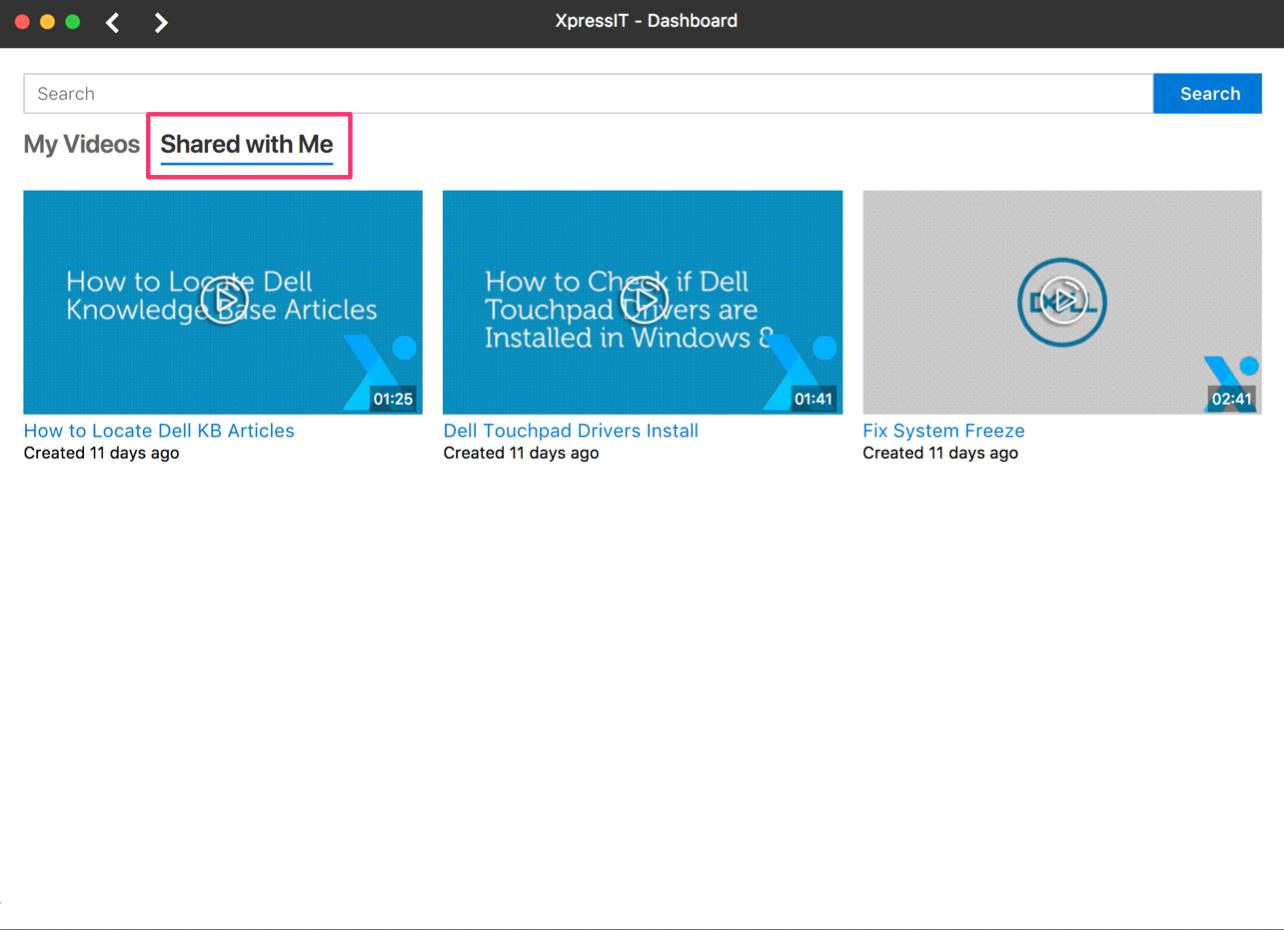Click the 02:41 duration badge
The height and width of the screenshot is (930, 1284).
coord(1232,399)
